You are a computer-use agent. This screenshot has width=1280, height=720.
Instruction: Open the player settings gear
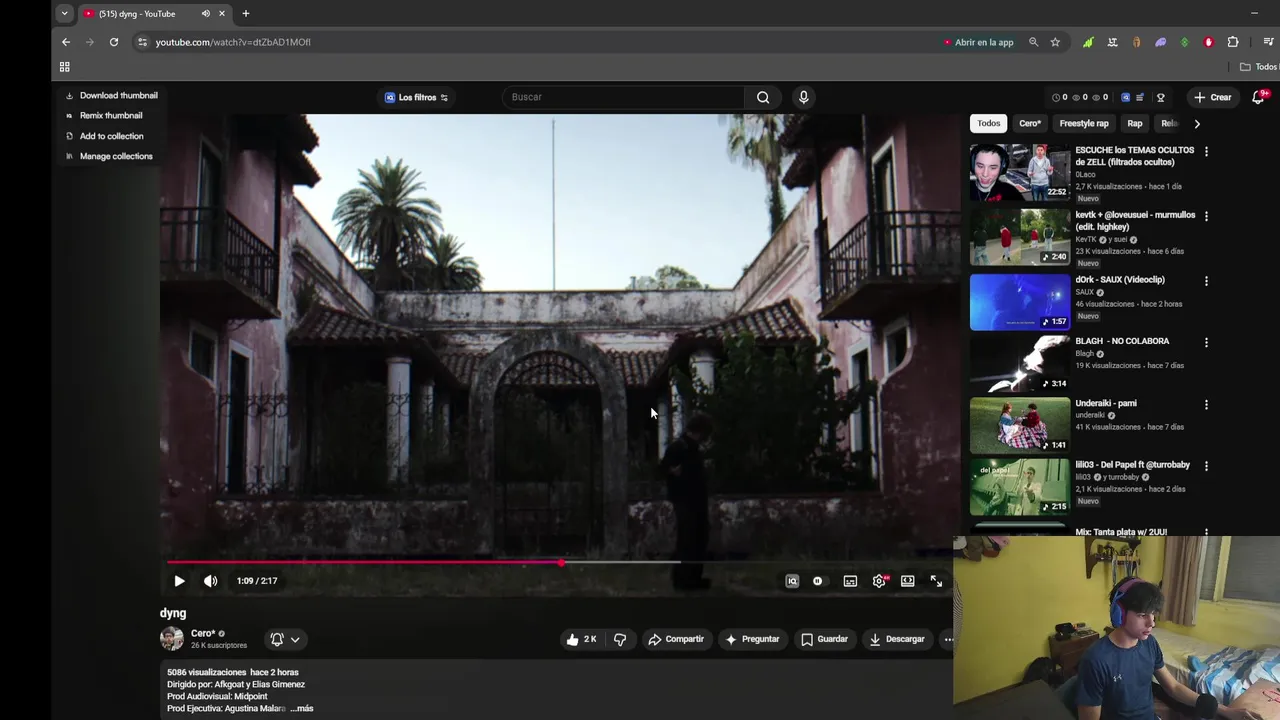pos(879,581)
